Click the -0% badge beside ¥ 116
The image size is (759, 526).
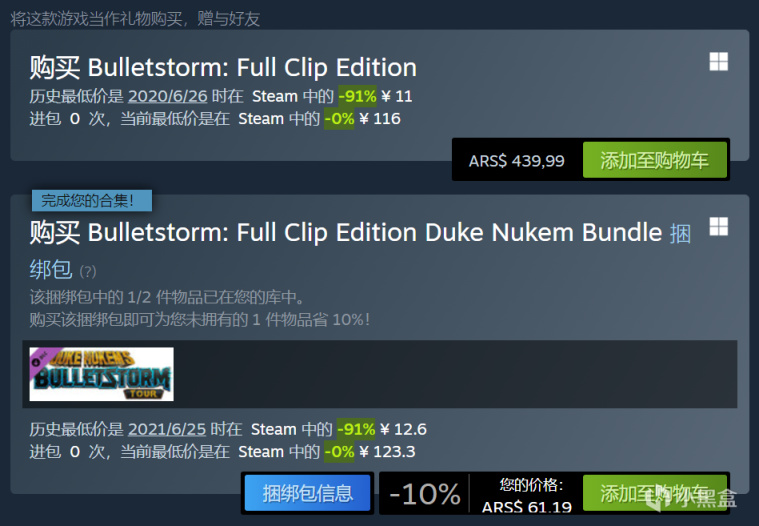[340, 118]
